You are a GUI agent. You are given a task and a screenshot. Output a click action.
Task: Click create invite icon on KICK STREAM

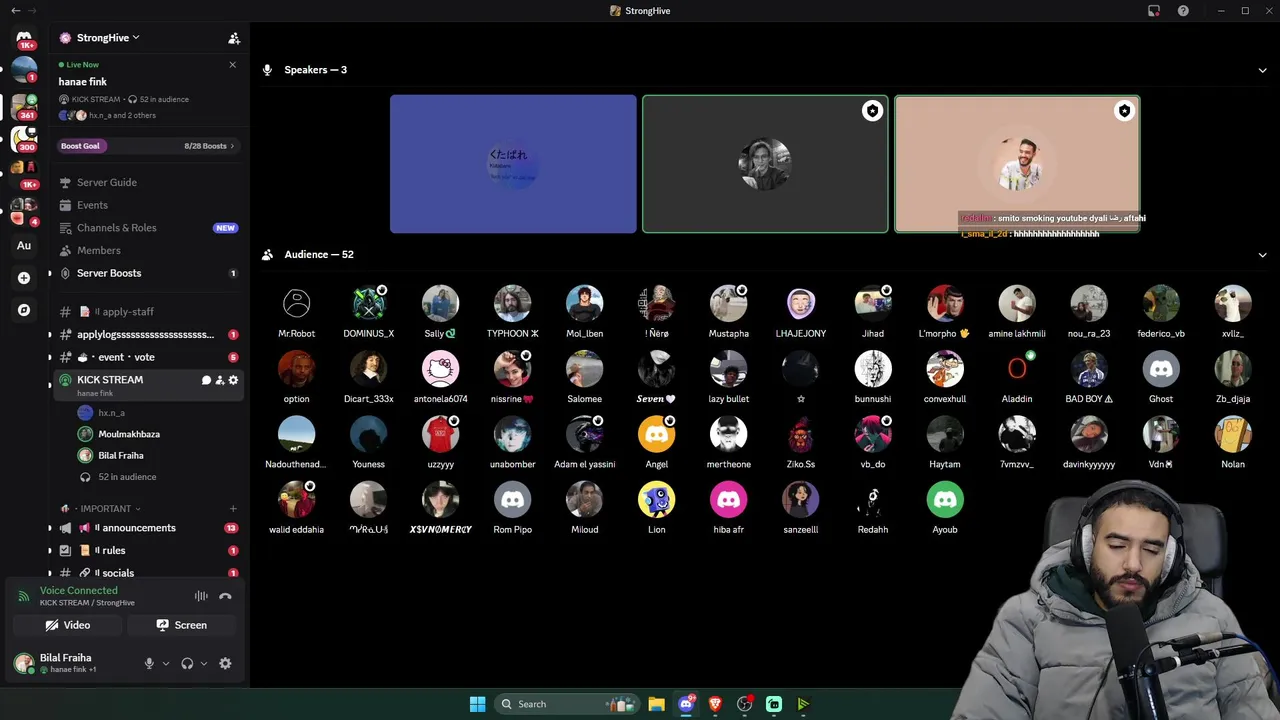220,380
